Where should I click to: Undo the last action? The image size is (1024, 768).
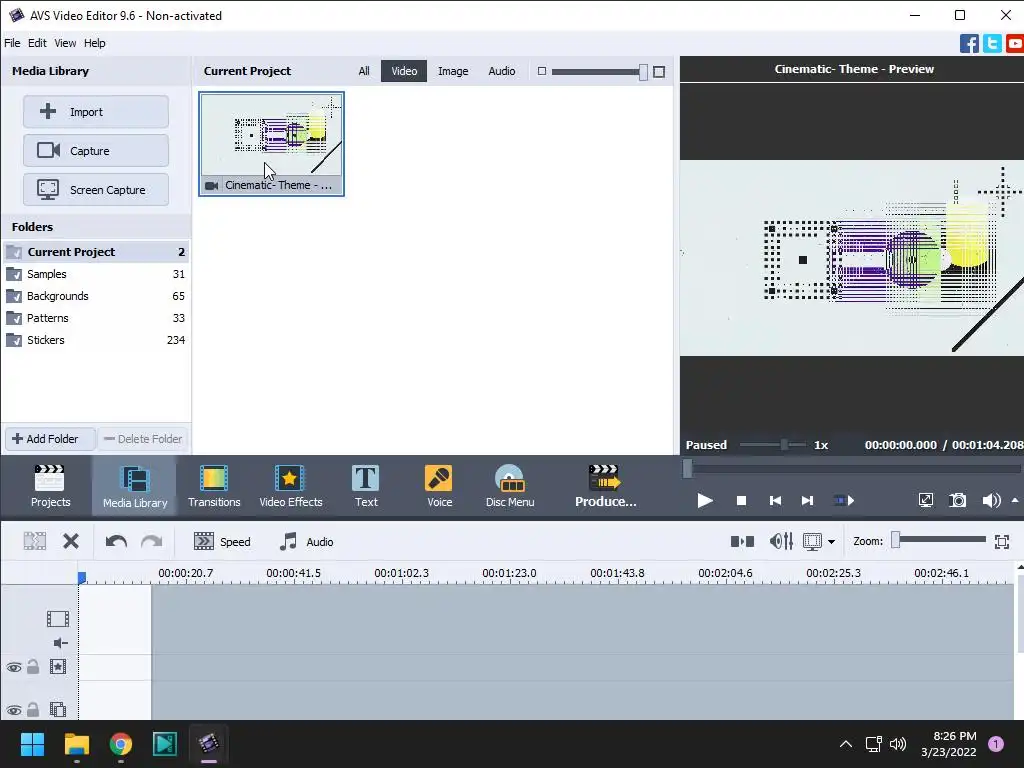[x=116, y=541]
